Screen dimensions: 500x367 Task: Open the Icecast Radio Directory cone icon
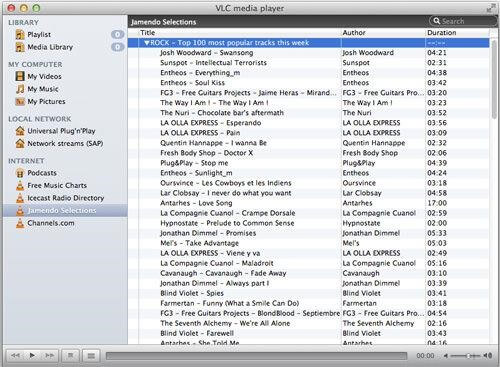[x=20, y=198]
